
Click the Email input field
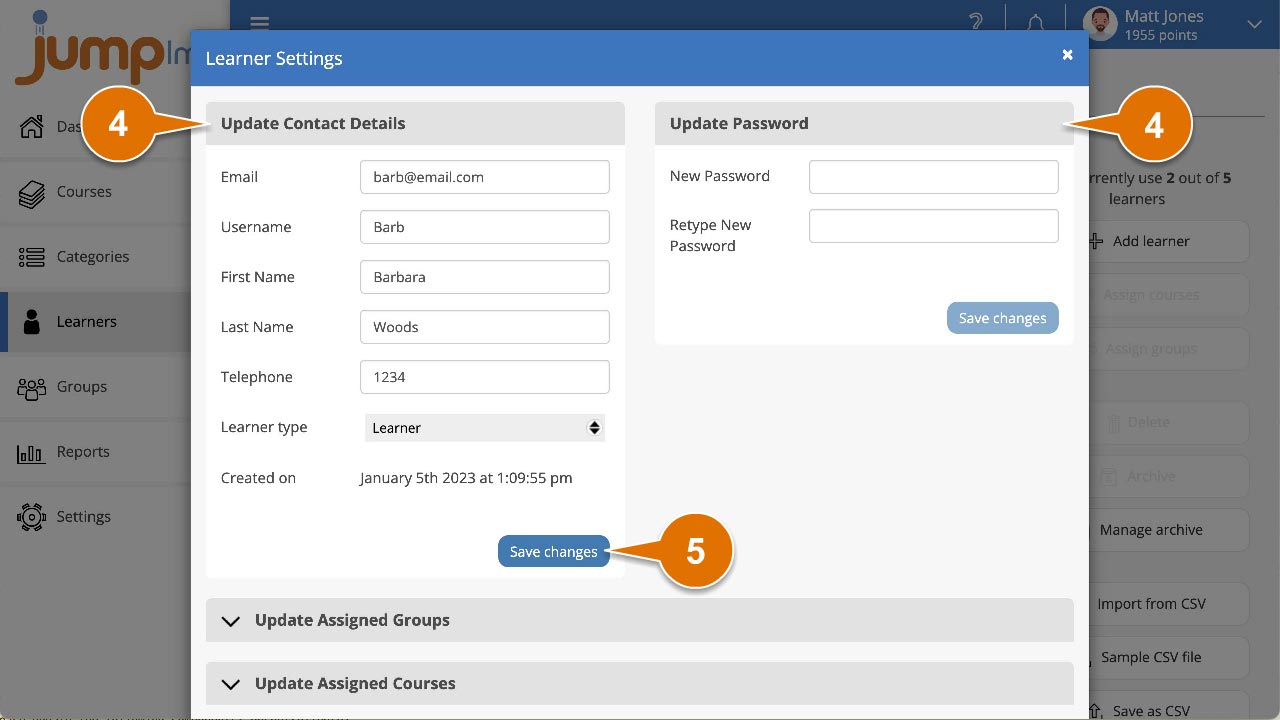(x=485, y=177)
